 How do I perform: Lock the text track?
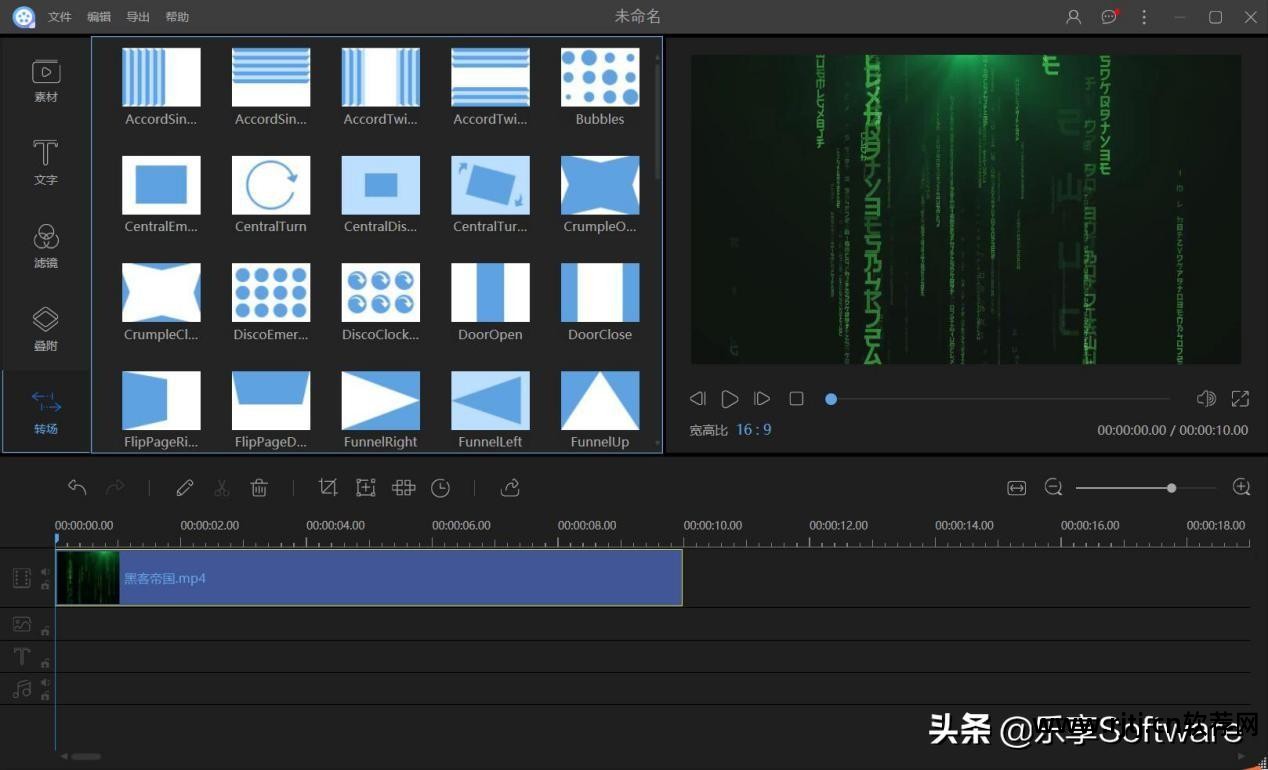[45, 663]
